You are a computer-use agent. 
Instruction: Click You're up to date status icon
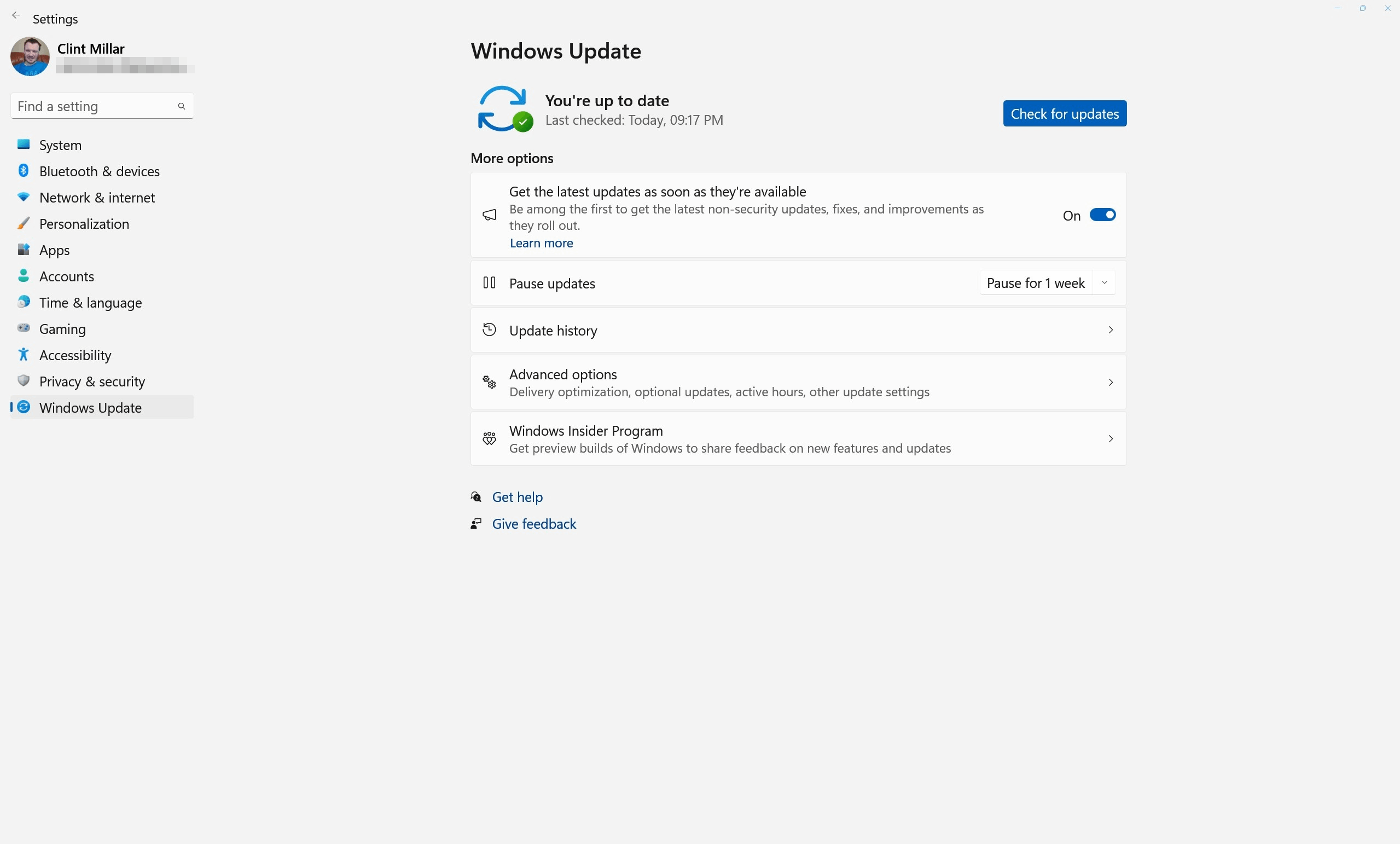[x=504, y=108]
